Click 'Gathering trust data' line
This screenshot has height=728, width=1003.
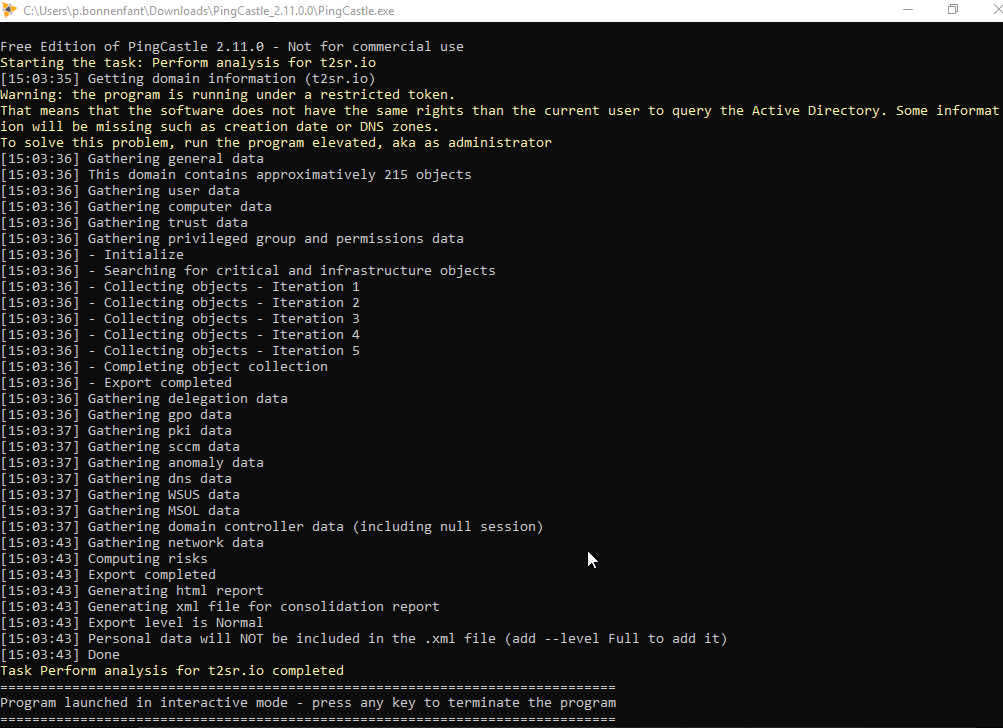pos(124,223)
